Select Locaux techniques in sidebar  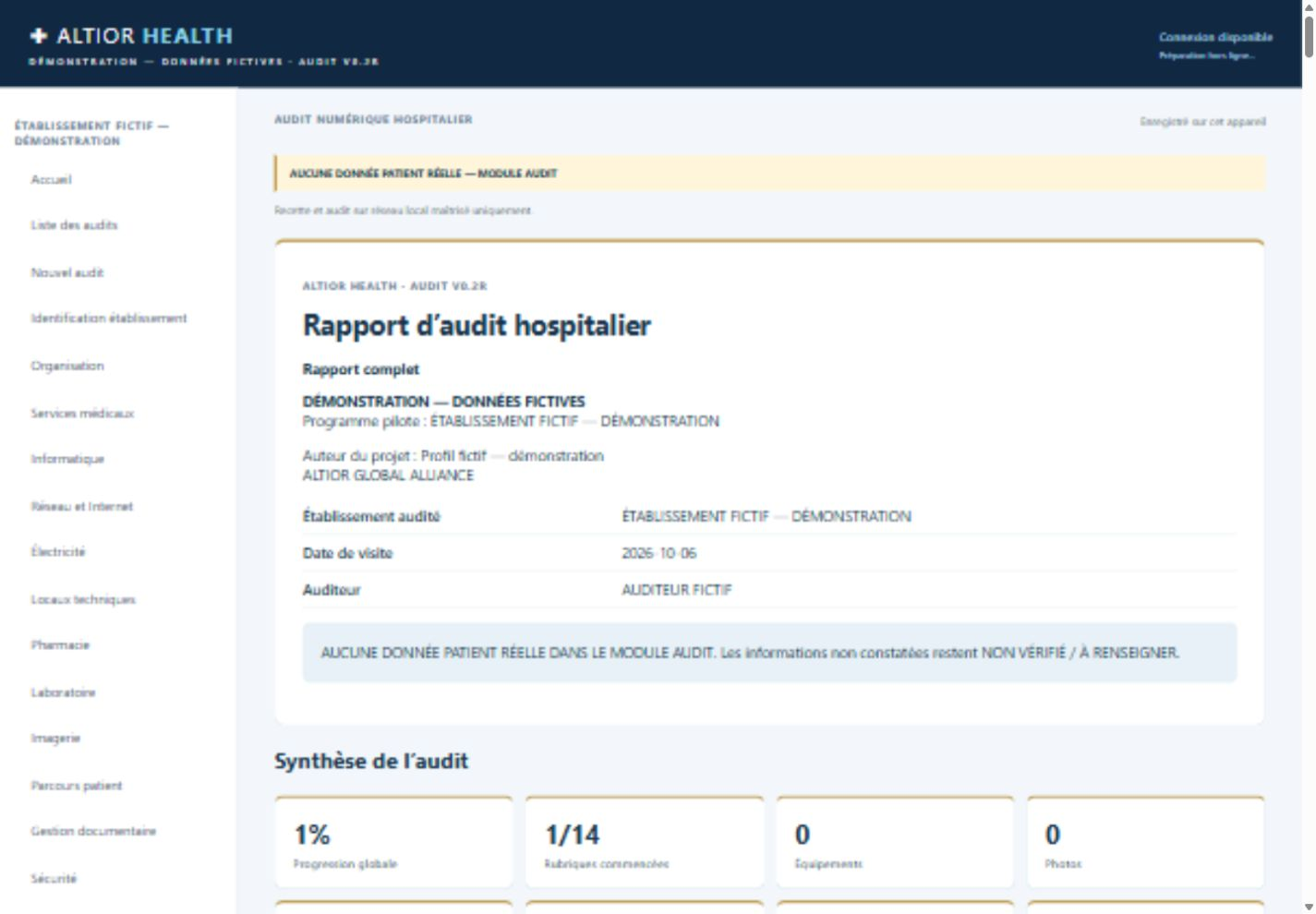point(83,599)
